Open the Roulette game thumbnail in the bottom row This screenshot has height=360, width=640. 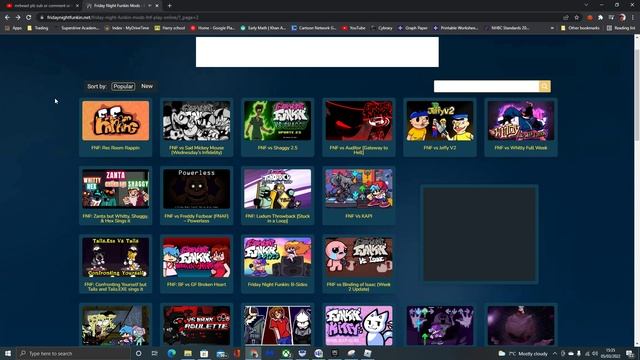pyautogui.click(x=196, y=326)
